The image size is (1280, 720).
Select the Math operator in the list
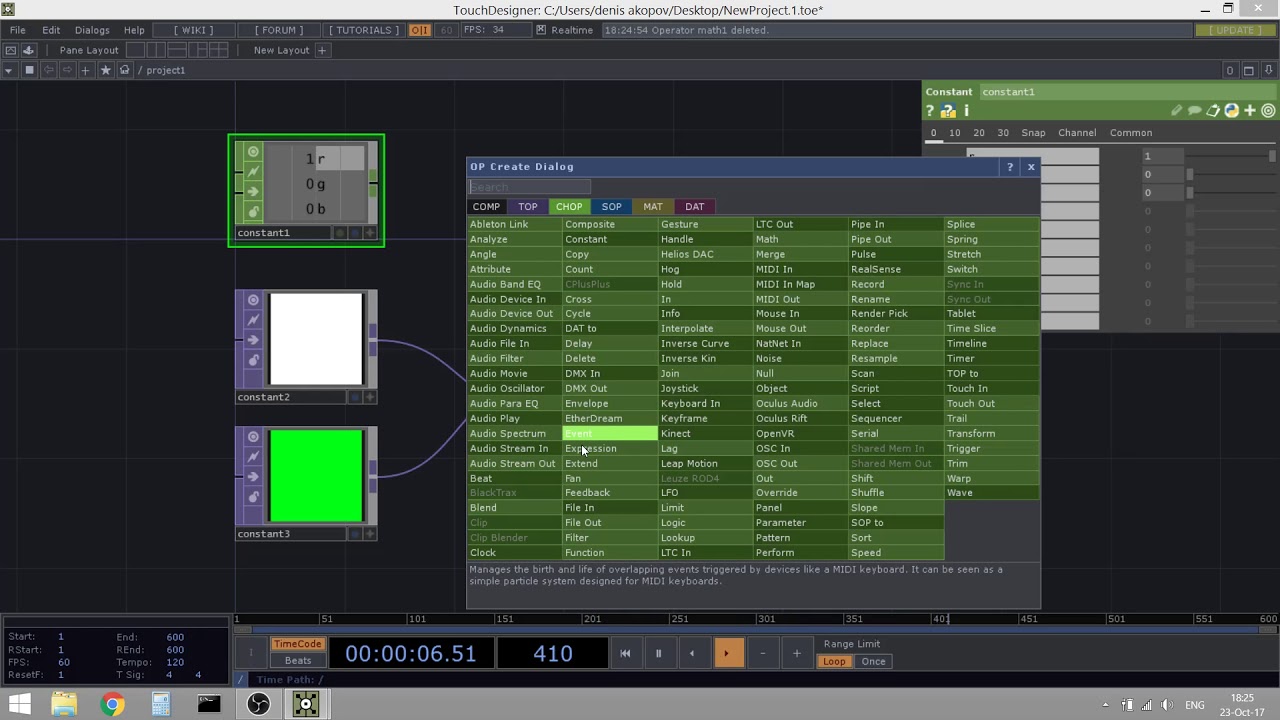tap(801, 239)
